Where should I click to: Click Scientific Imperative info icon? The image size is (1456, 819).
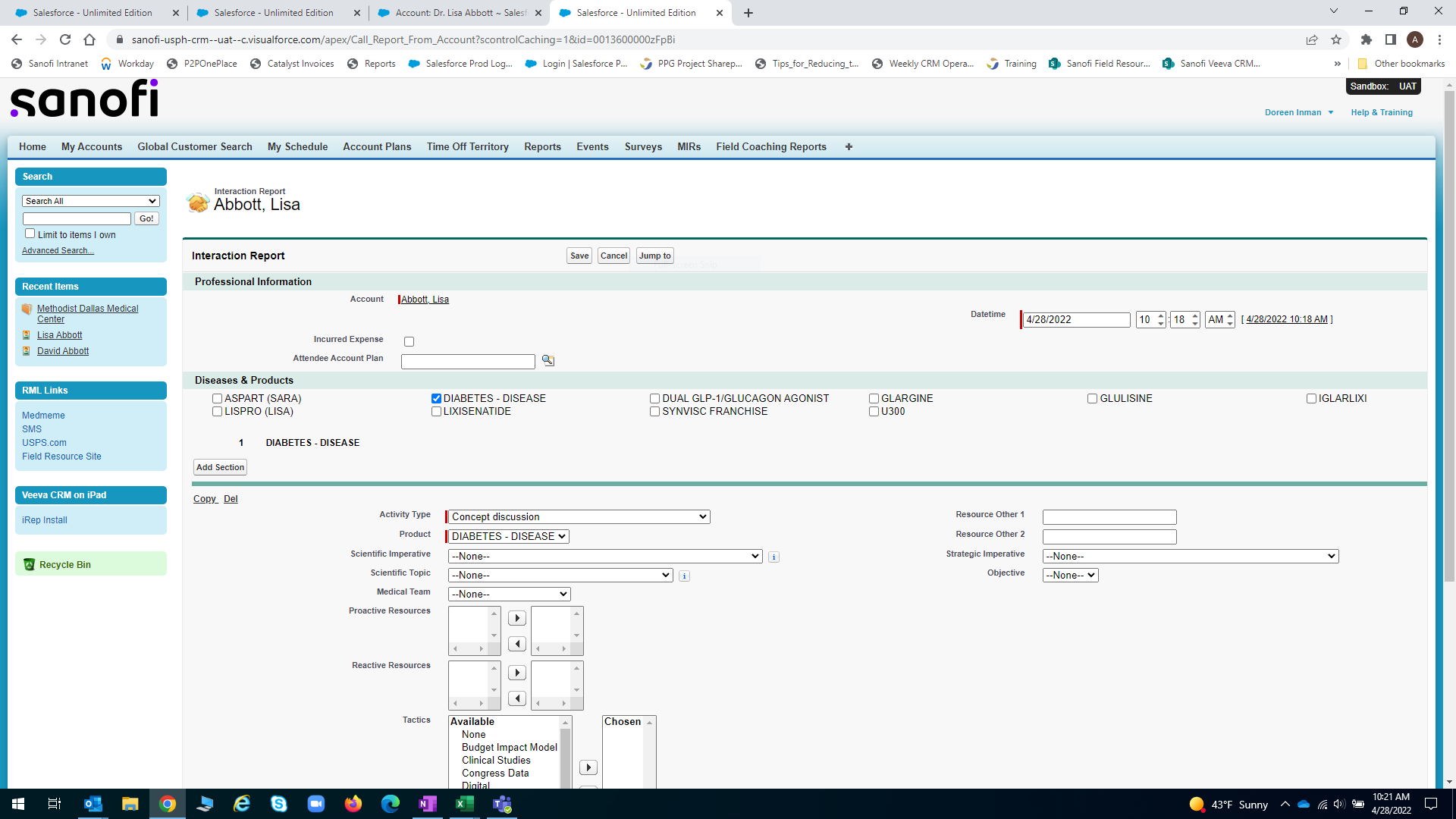[x=773, y=557]
